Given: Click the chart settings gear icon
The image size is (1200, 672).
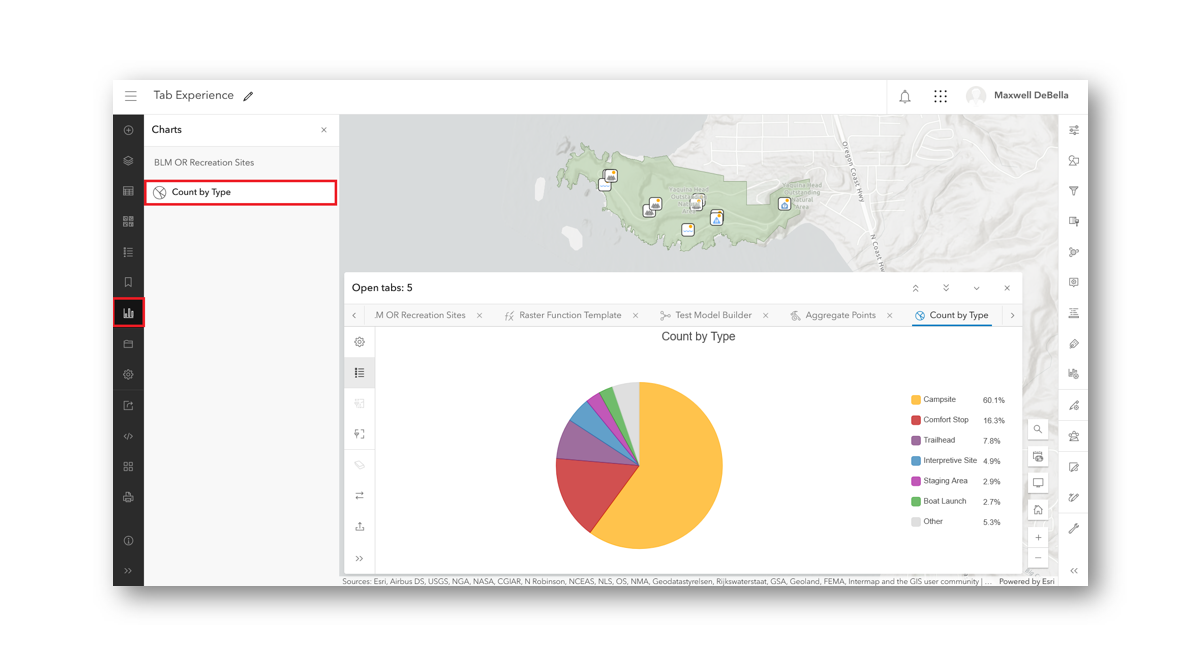Looking at the screenshot, I should click(x=360, y=342).
